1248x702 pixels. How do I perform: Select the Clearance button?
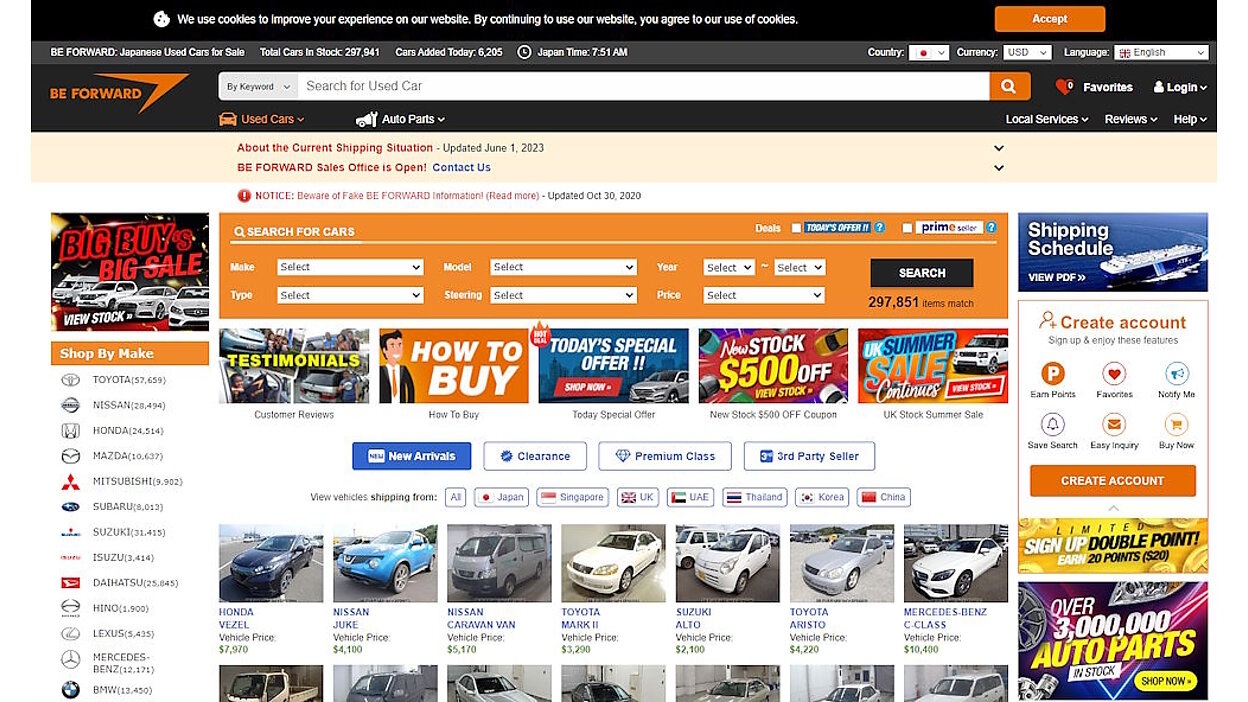[535, 456]
